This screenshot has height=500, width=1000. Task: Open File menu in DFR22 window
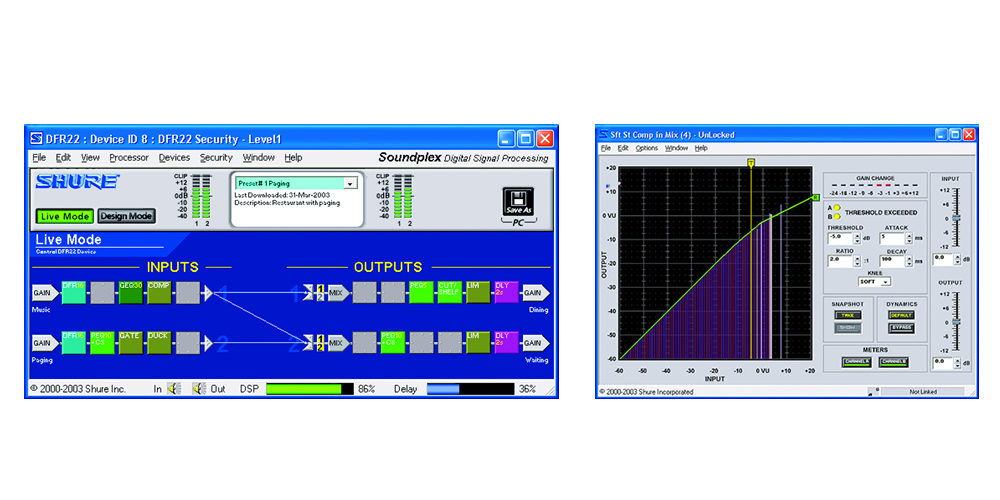tap(39, 158)
